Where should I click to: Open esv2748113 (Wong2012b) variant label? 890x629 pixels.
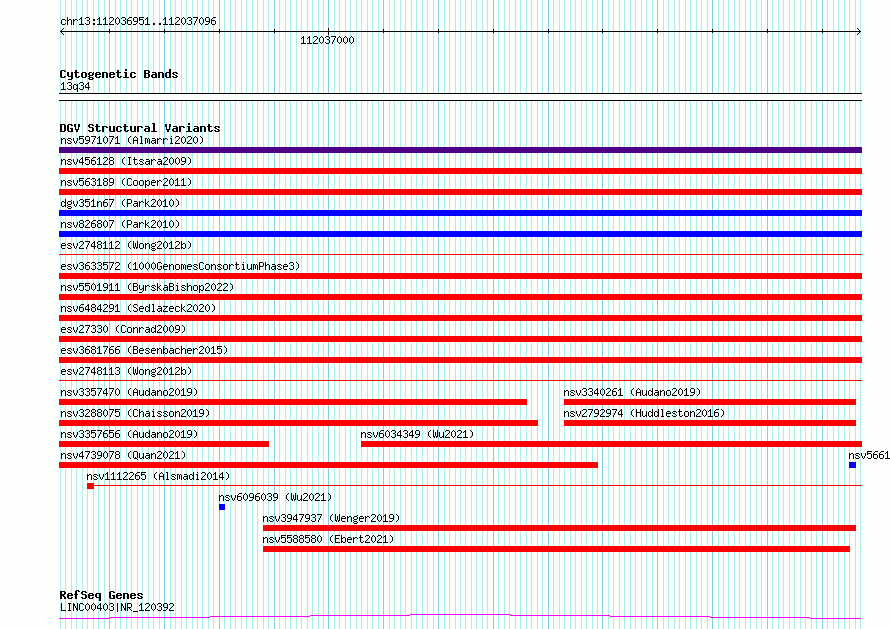click(x=126, y=371)
